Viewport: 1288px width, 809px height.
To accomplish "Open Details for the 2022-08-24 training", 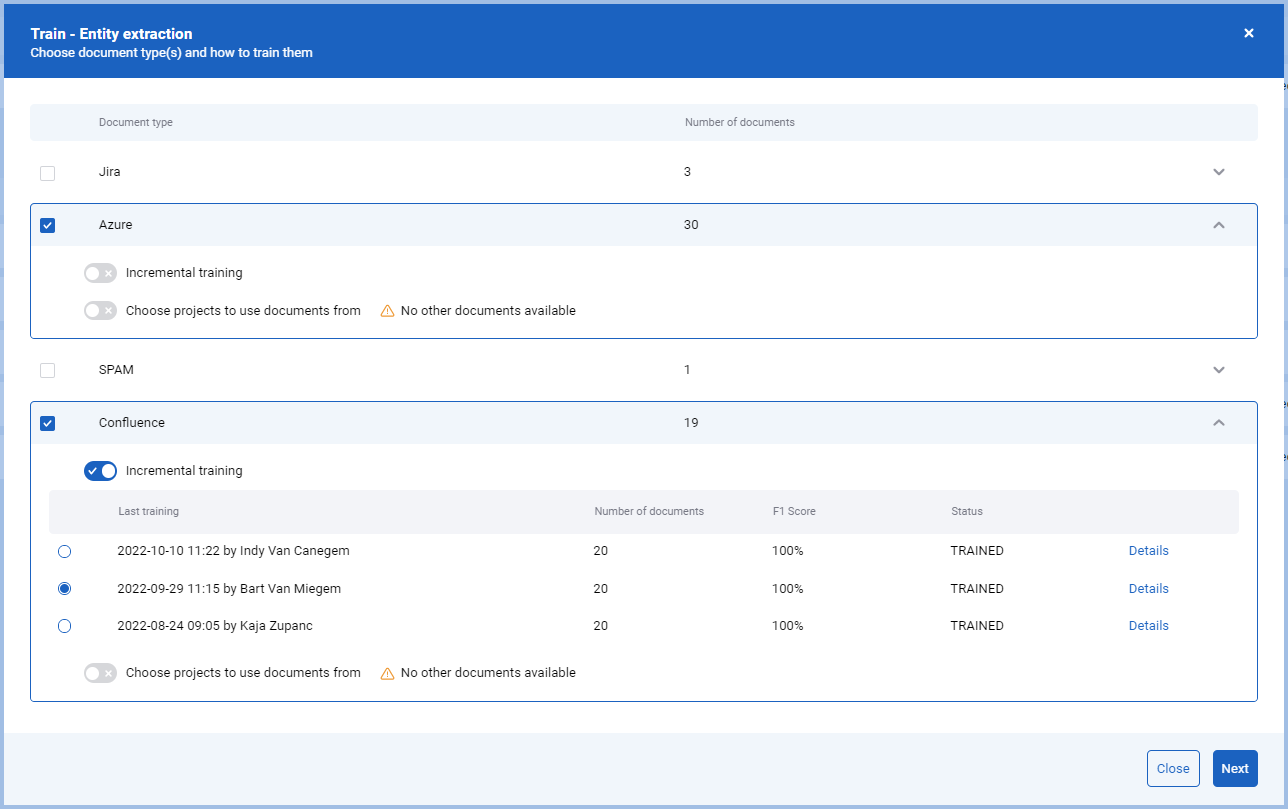I will pyautogui.click(x=1149, y=626).
